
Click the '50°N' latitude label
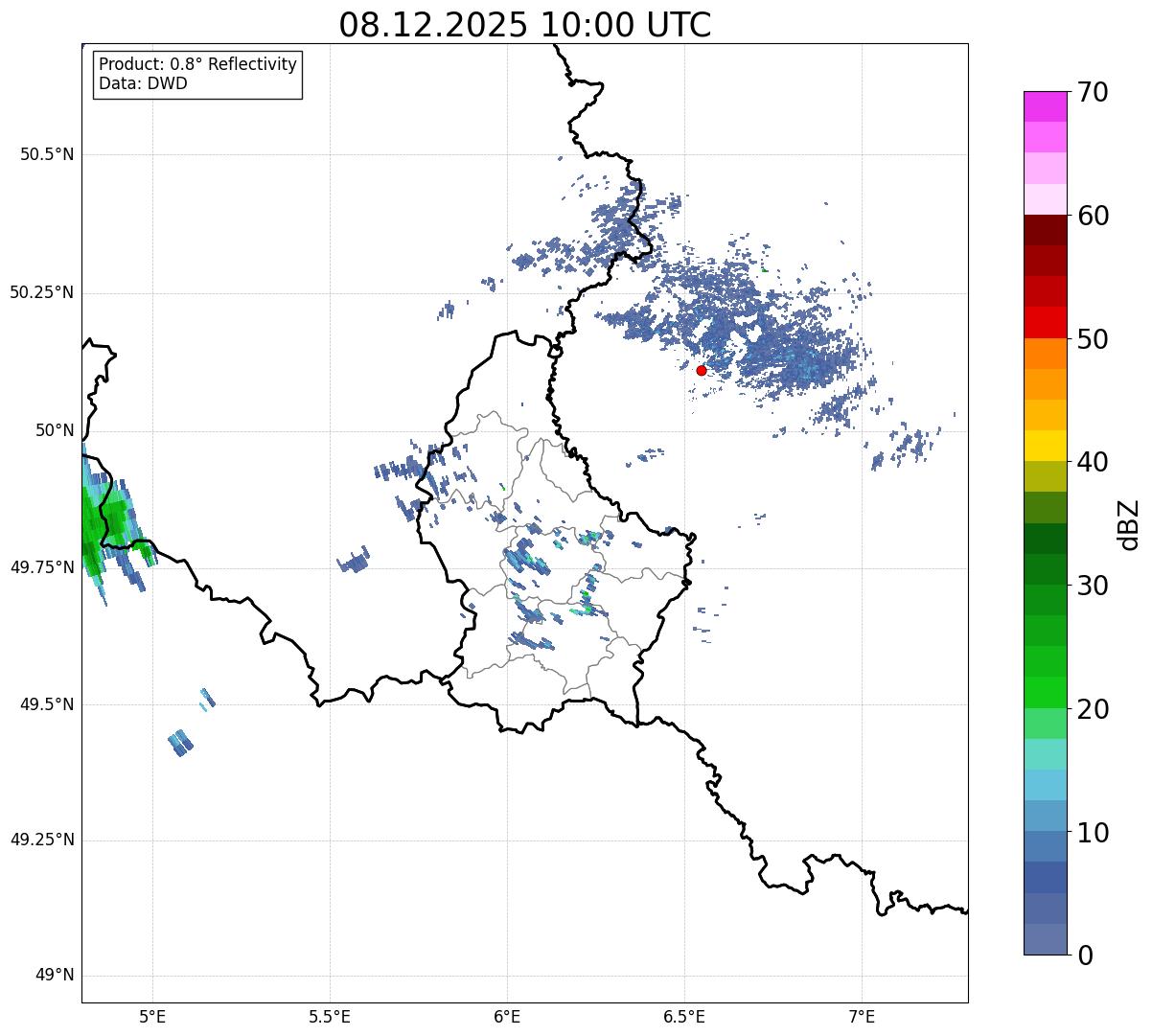(x=55, y=430)
